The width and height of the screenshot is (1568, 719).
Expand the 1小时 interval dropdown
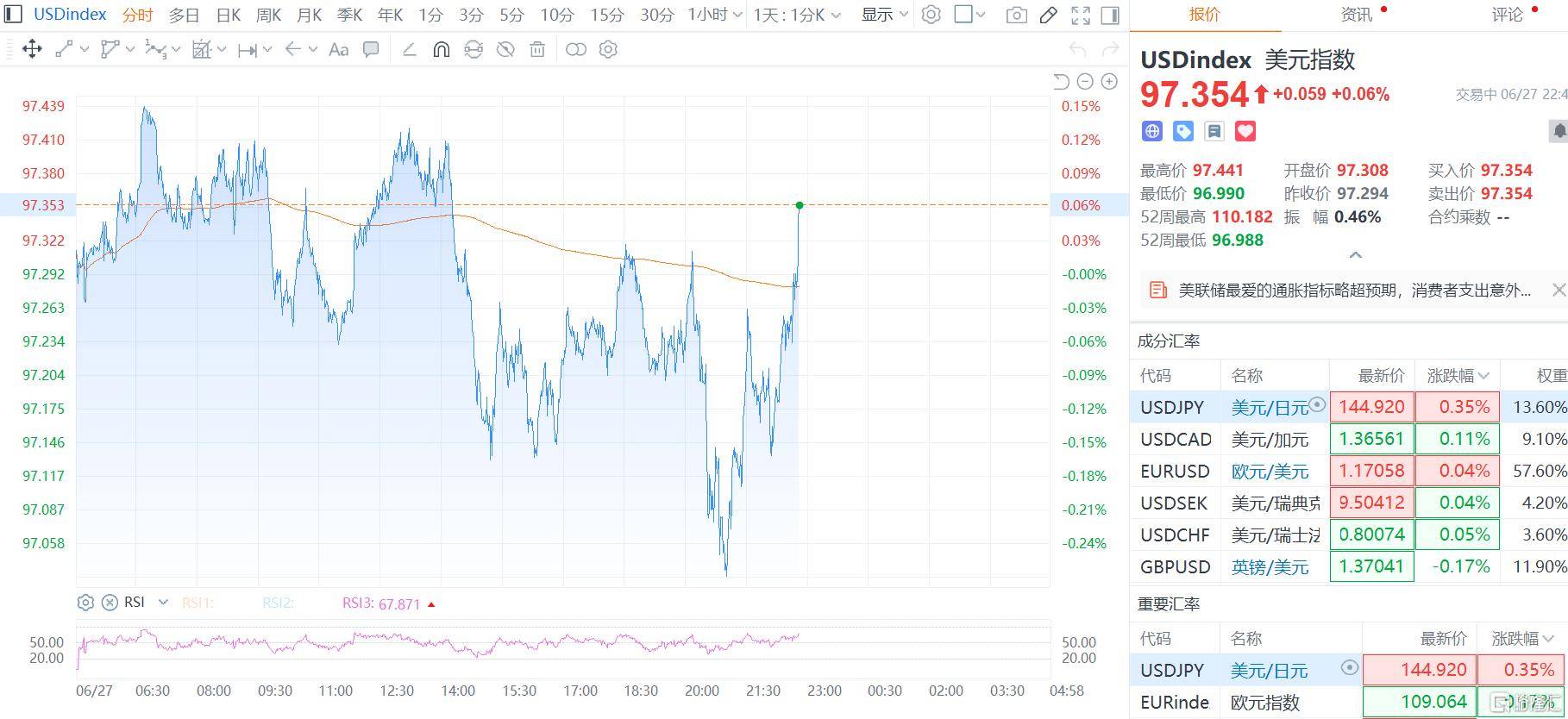pyautogui.click(x=715, y=15)
